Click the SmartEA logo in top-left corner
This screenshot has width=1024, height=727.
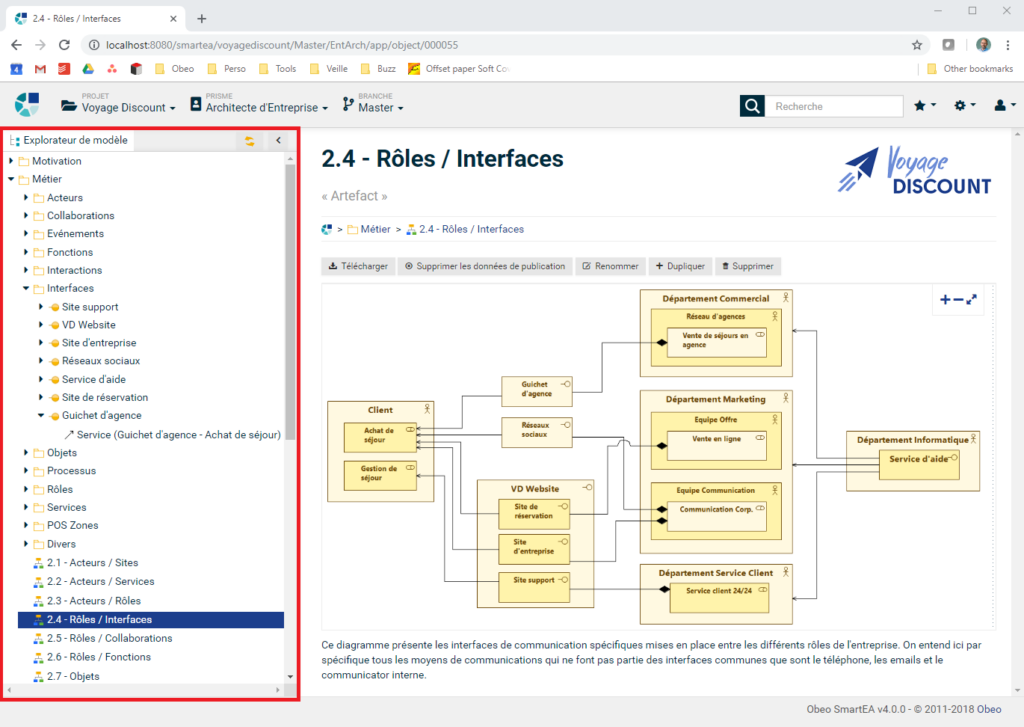27,104
